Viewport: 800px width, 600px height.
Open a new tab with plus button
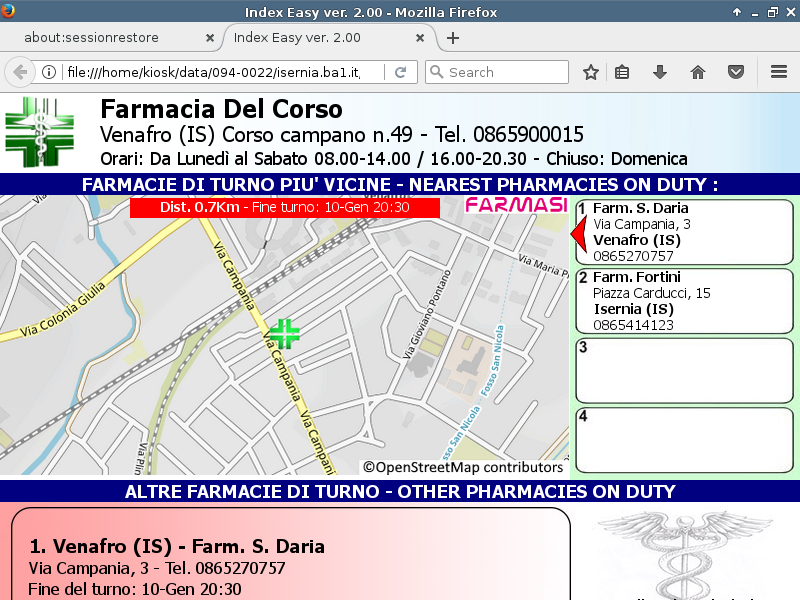click(x=453, y=38)
